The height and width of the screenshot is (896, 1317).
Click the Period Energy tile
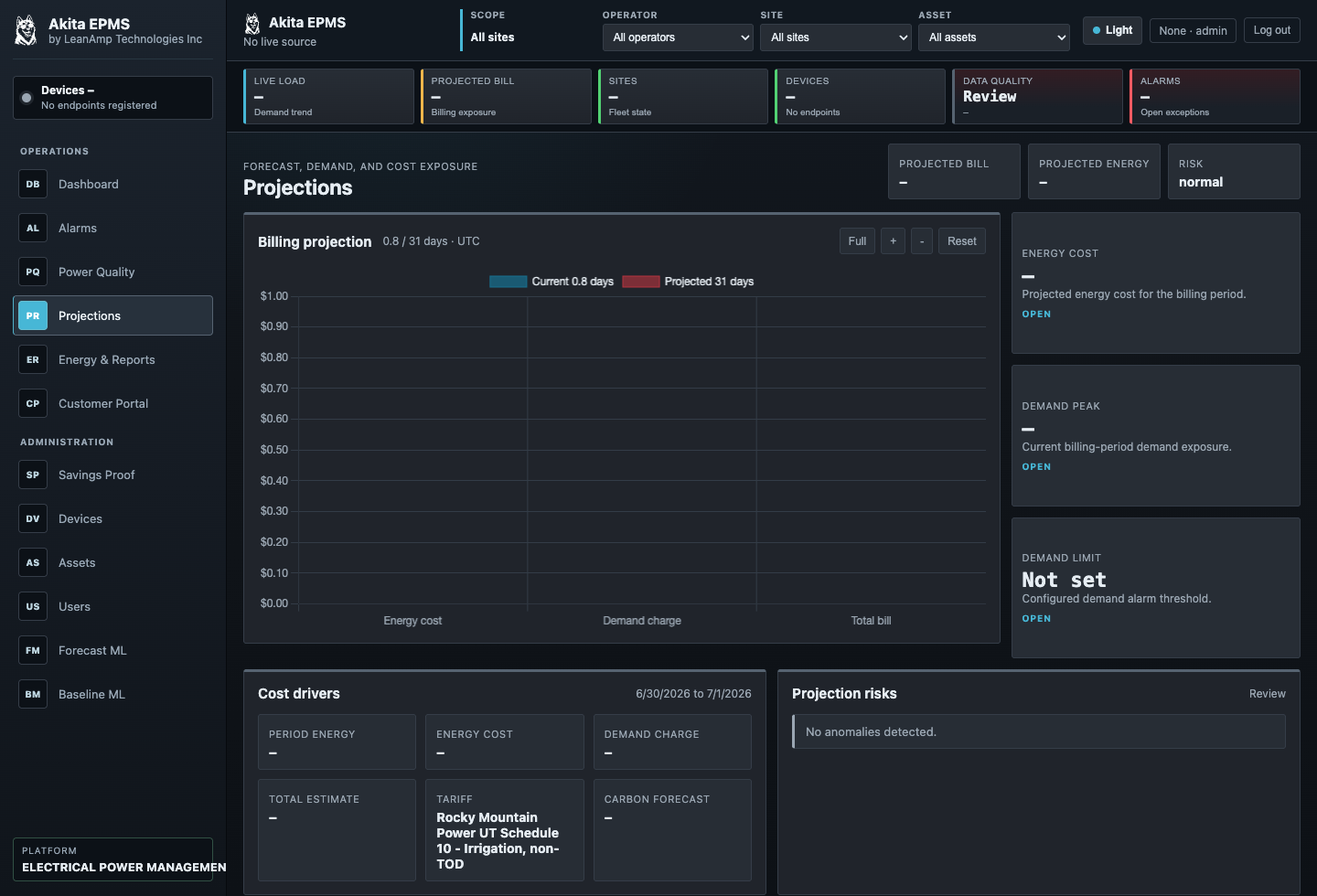click(x=337, y=742)
